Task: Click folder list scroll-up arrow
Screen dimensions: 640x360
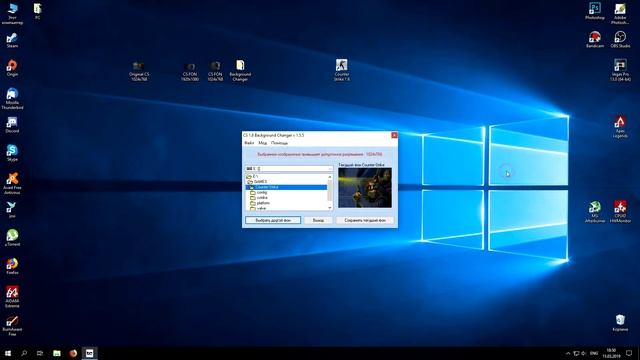Action: pos(330,176)
